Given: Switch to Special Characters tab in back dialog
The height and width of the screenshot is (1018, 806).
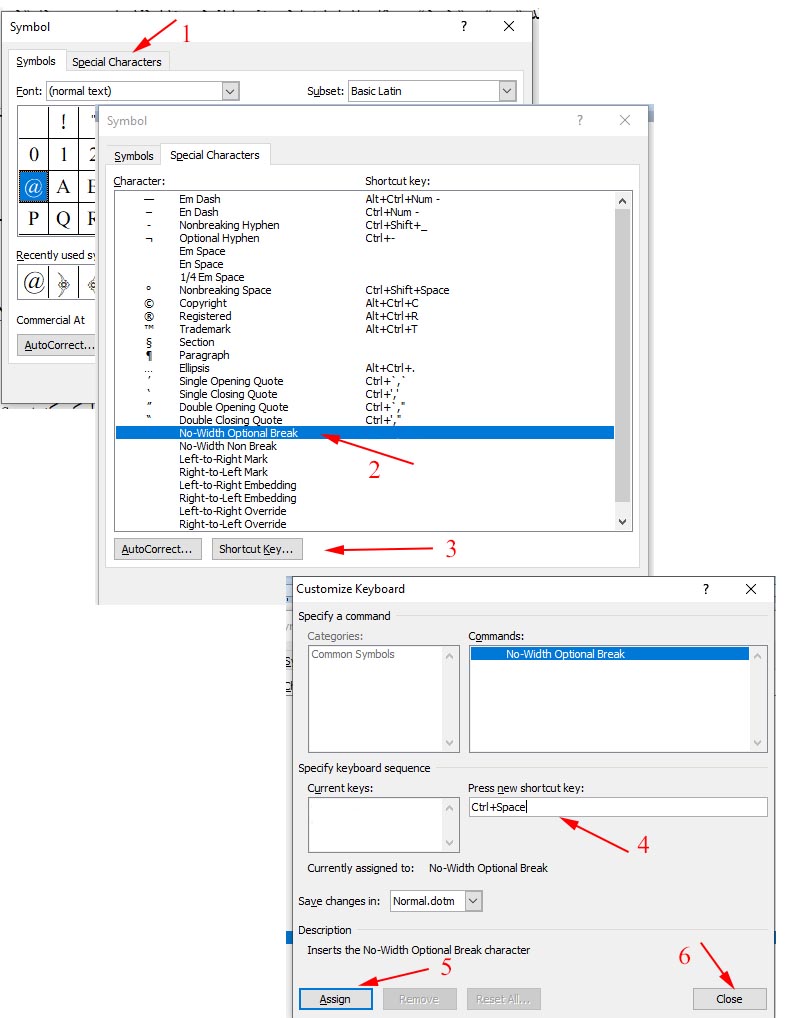Looking at the screenshot, I should (116, 62).
